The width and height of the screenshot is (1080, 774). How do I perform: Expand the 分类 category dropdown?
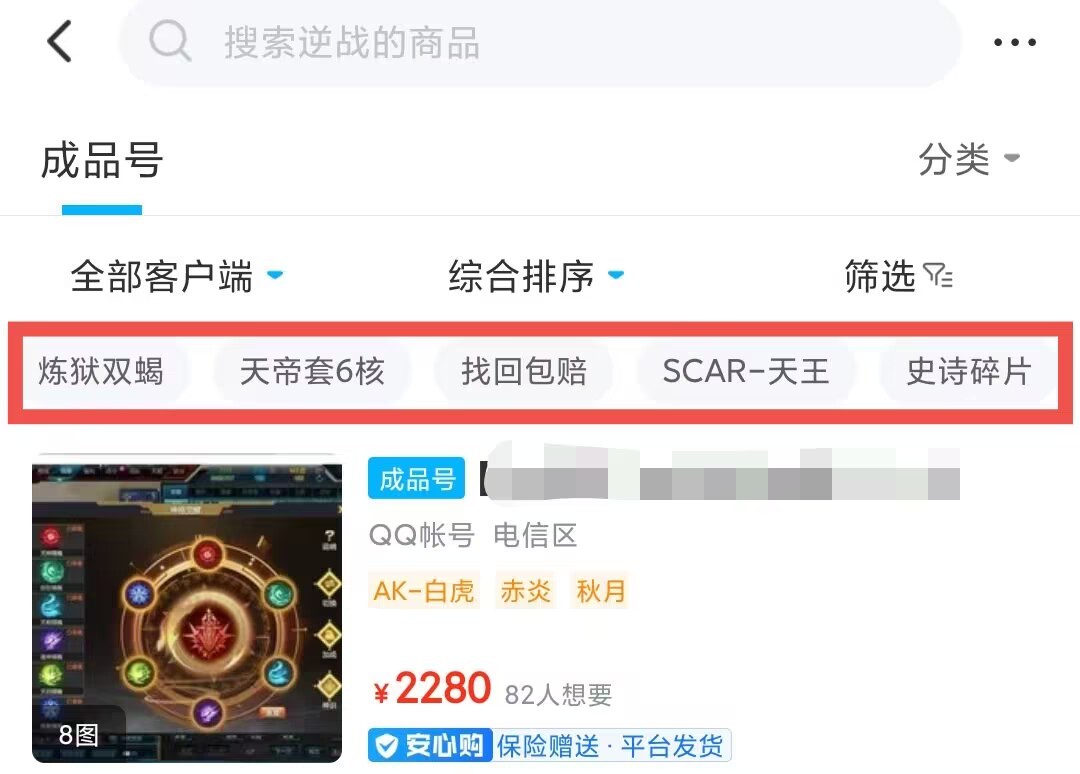969,158
